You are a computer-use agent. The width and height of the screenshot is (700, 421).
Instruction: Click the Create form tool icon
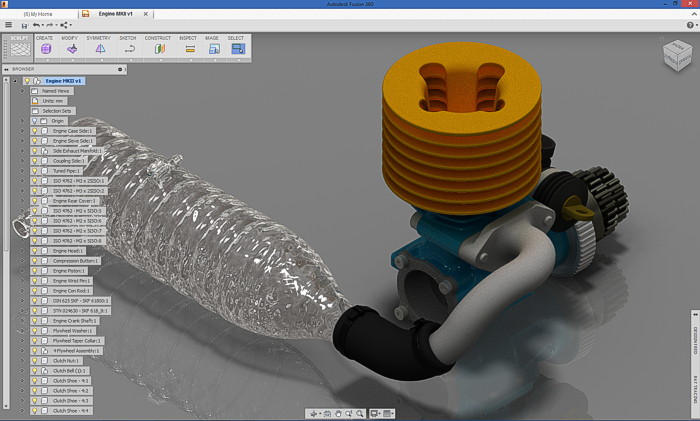(x=46, y=48)
